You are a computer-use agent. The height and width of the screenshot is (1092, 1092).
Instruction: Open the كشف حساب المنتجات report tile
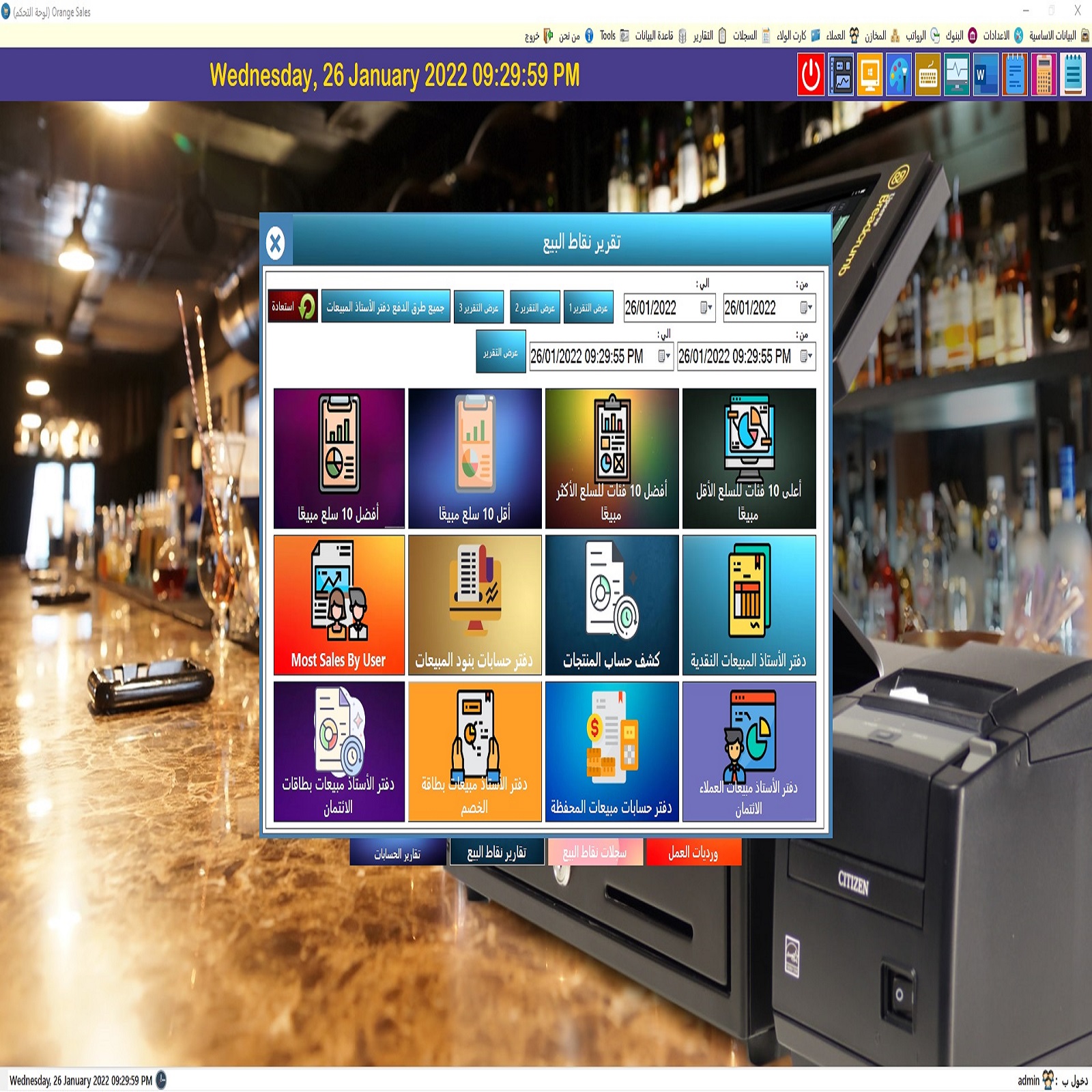pyautogui.click(x=612, y=605)
